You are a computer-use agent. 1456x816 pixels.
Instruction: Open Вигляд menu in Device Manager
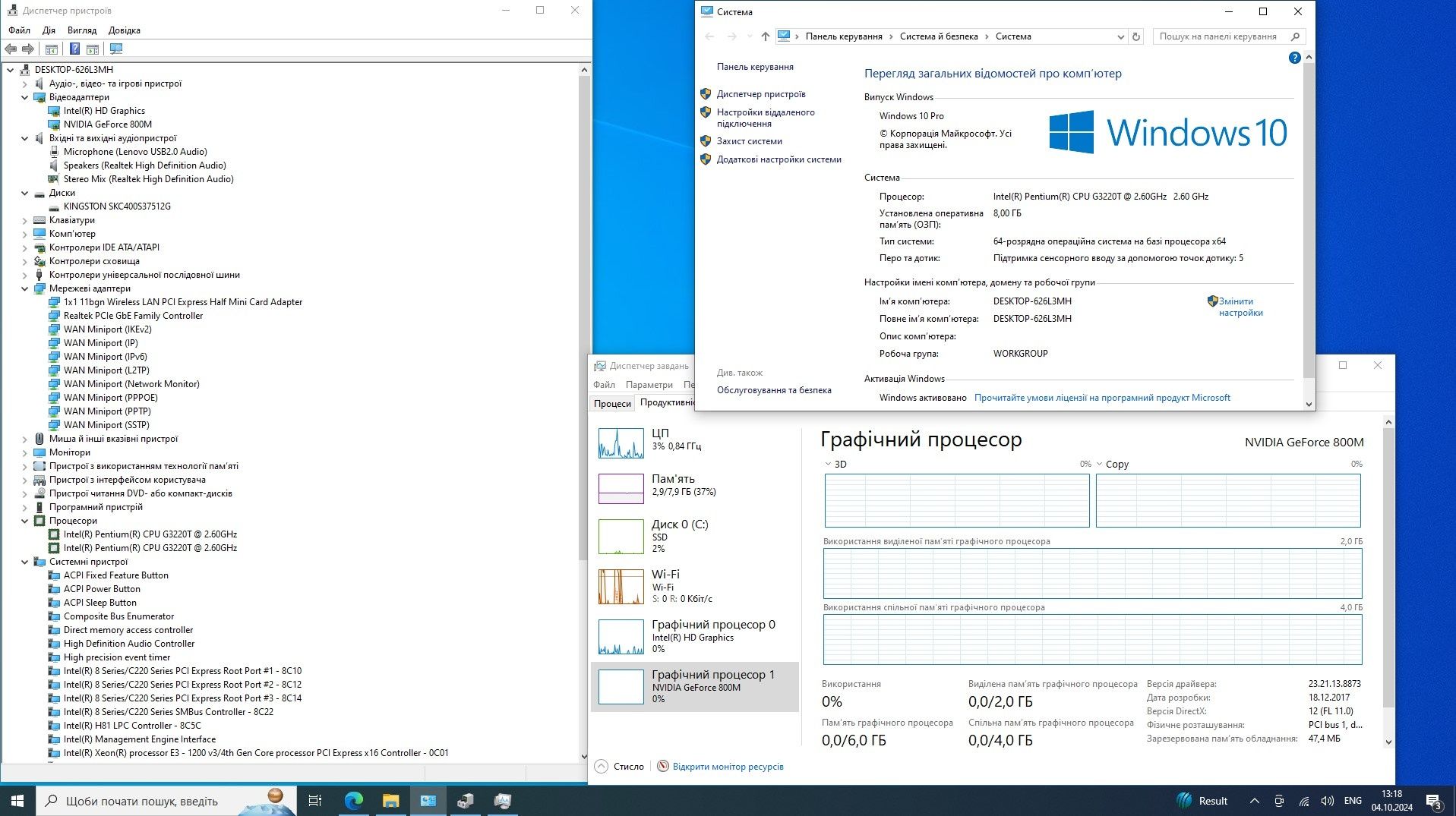[x=82, y=30]
